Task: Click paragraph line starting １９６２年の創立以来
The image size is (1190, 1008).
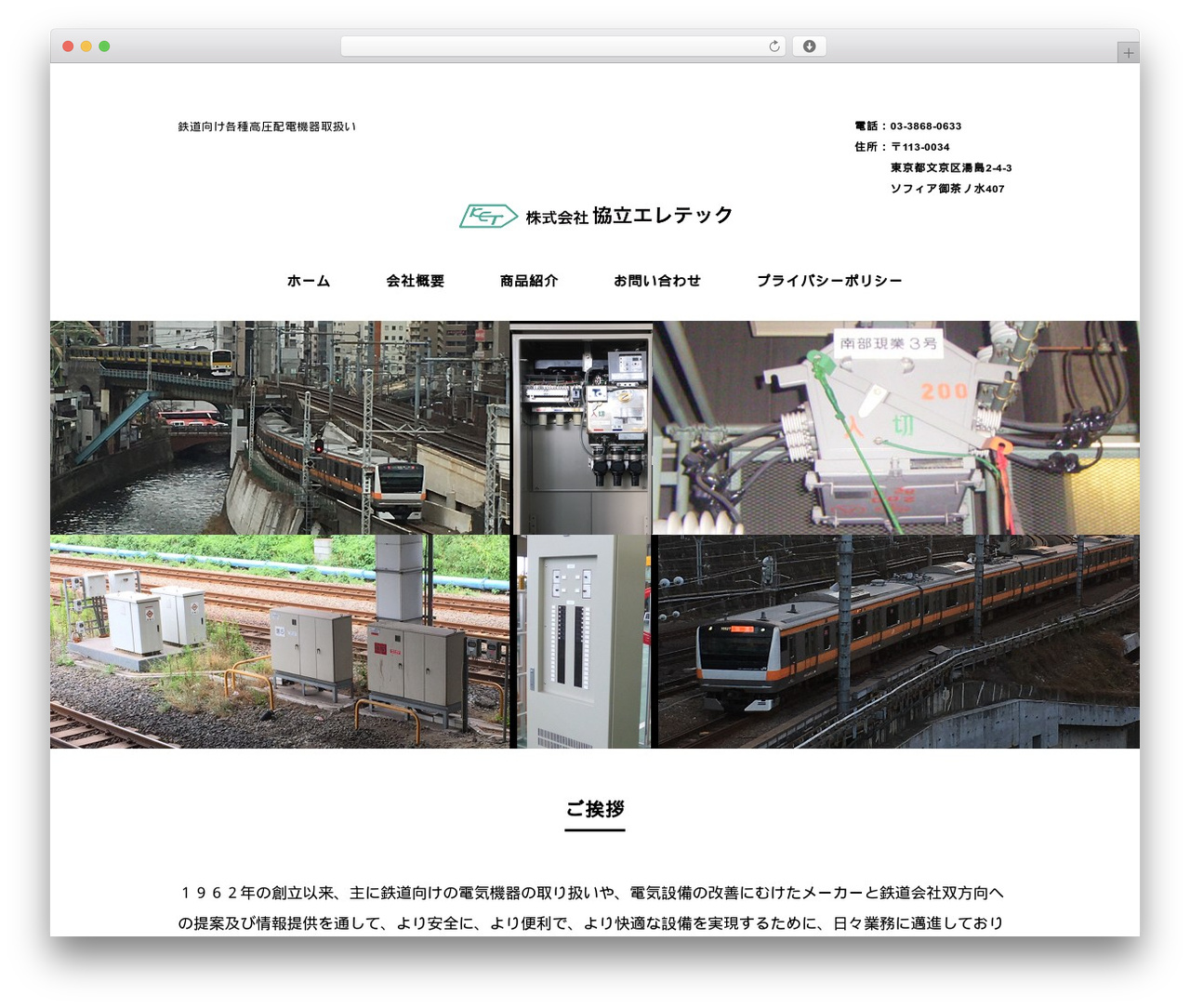Action: pos(592,893)
